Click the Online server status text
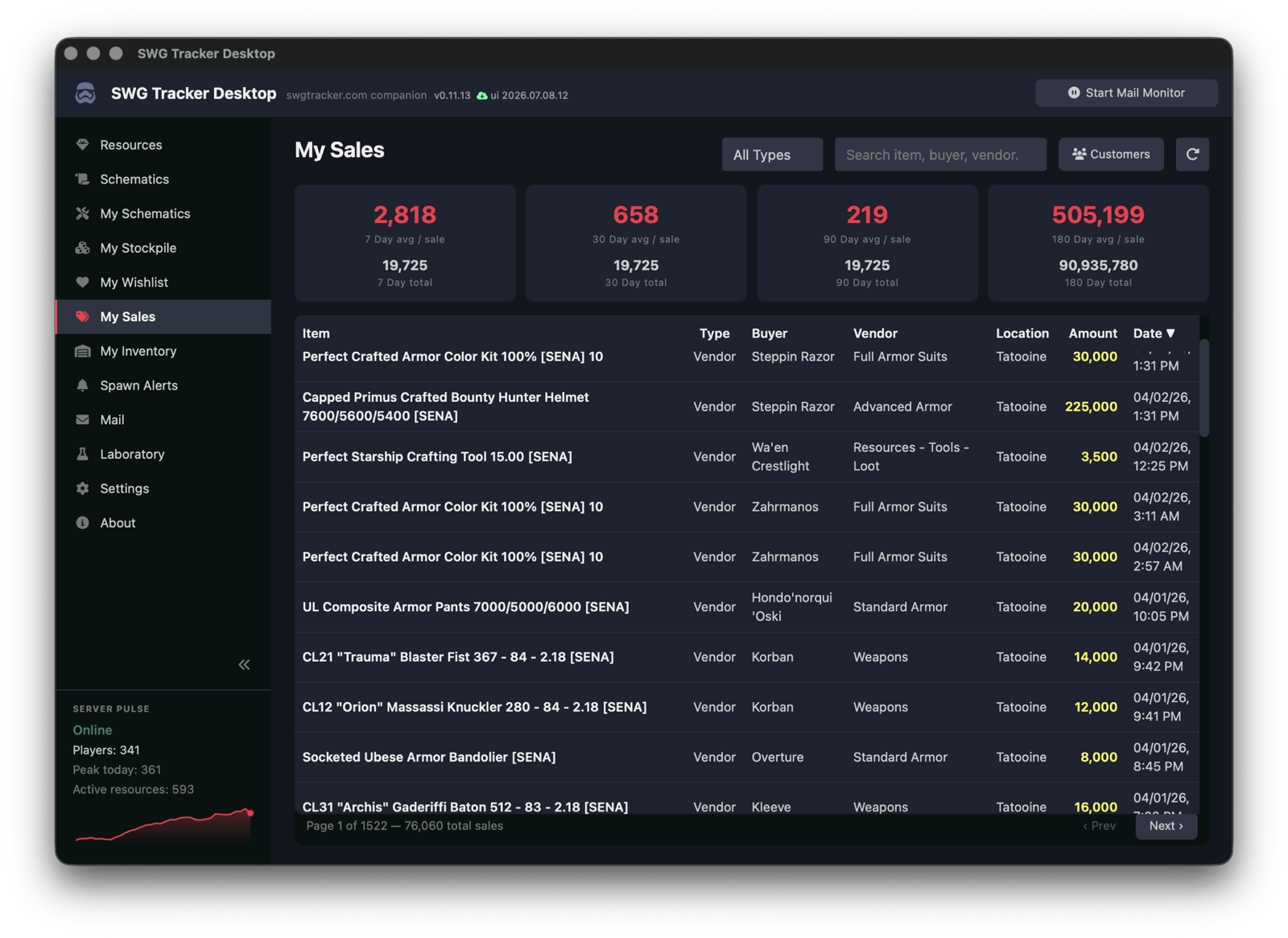The height and width of the screenshot is (938, 1288). coord(93,730)
